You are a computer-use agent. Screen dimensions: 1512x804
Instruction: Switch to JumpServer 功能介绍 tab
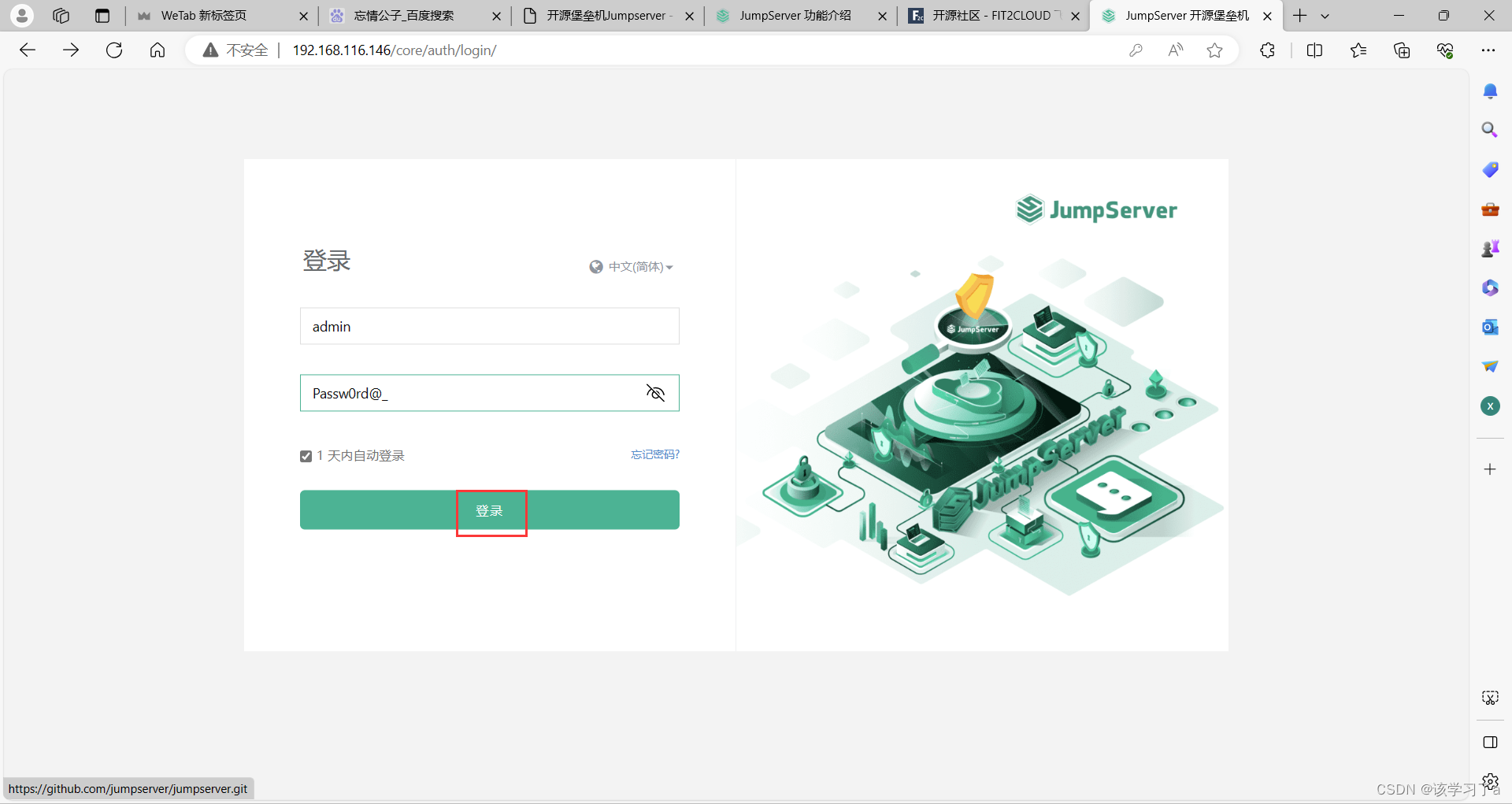coord(799,16)
